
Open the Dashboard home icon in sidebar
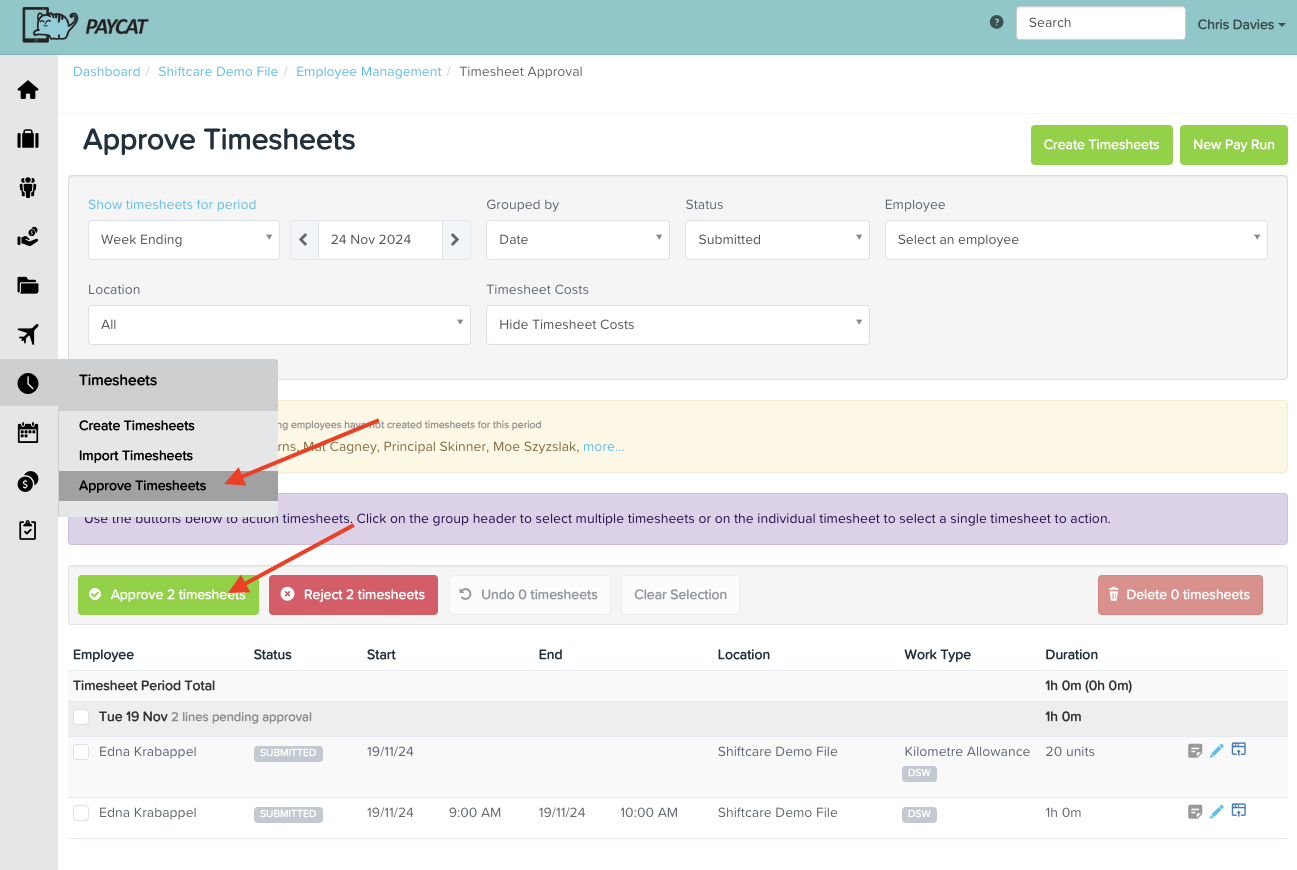pos(28,90)
